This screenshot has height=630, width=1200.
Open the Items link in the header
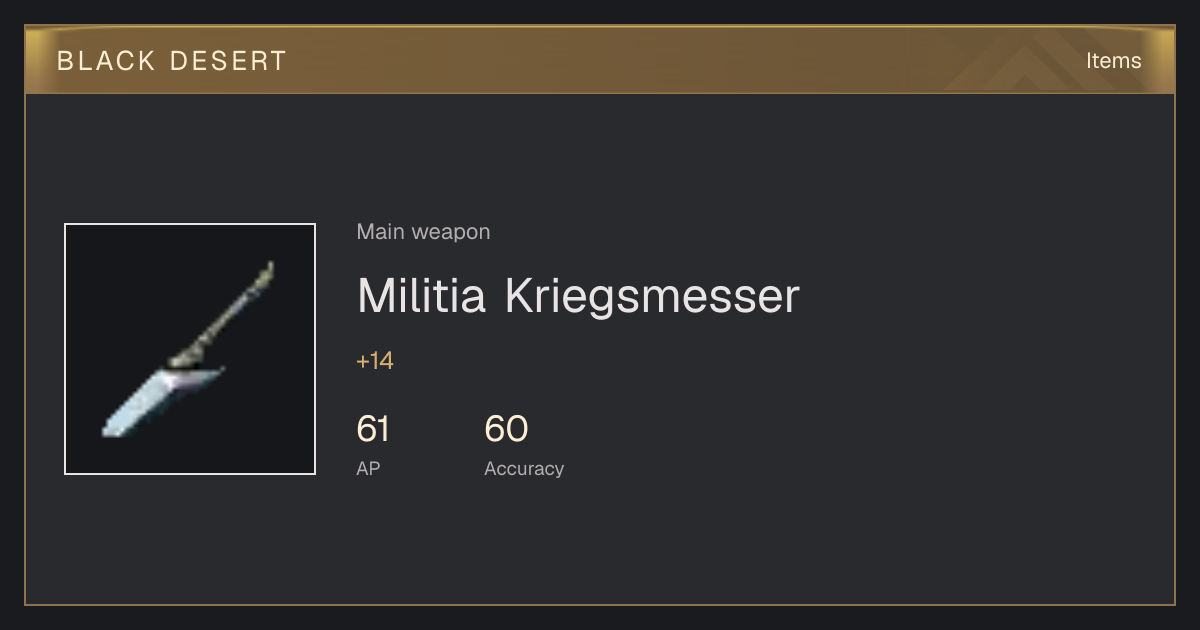(1113, 60)
